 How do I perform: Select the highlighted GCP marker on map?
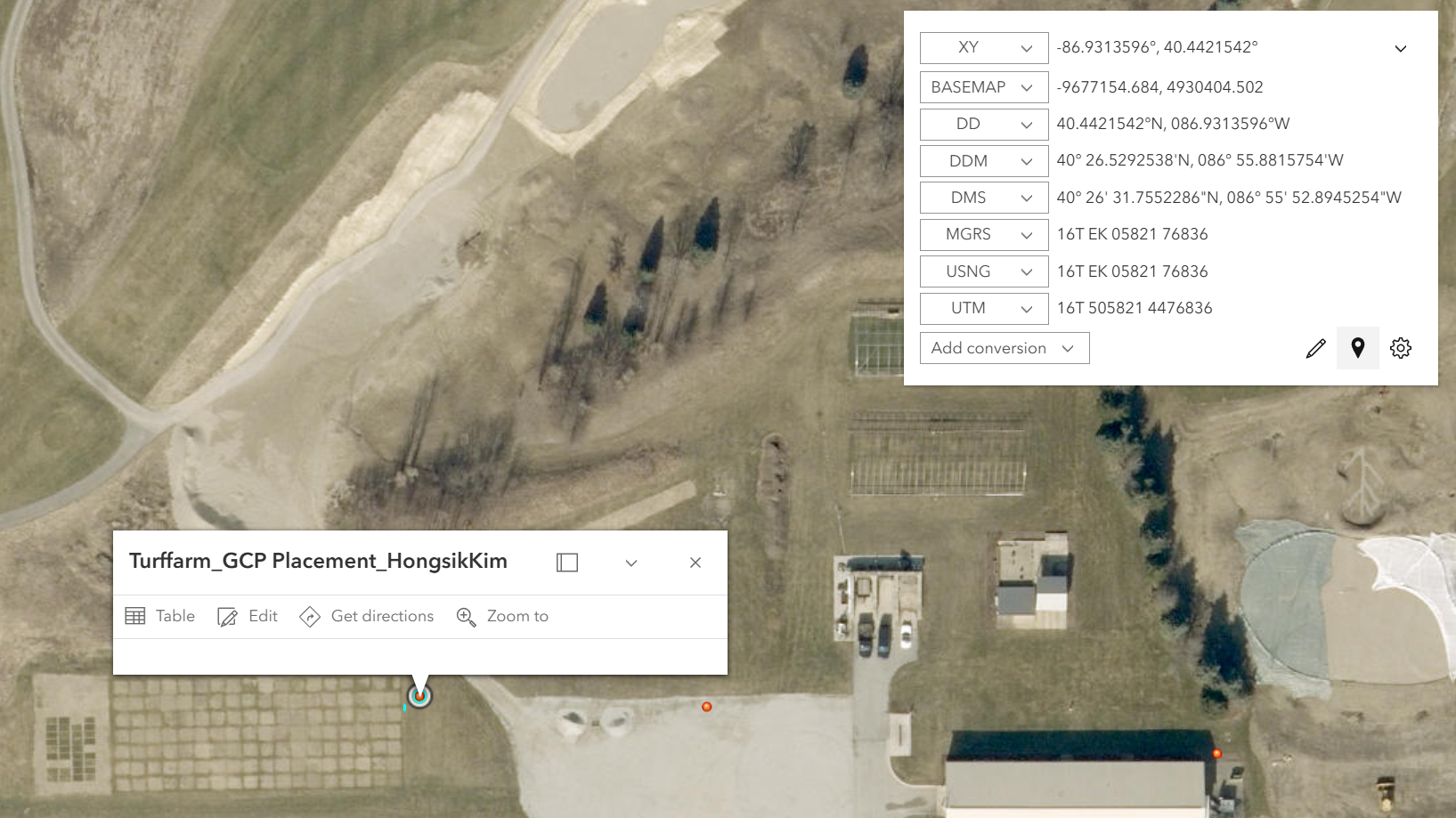419,696
